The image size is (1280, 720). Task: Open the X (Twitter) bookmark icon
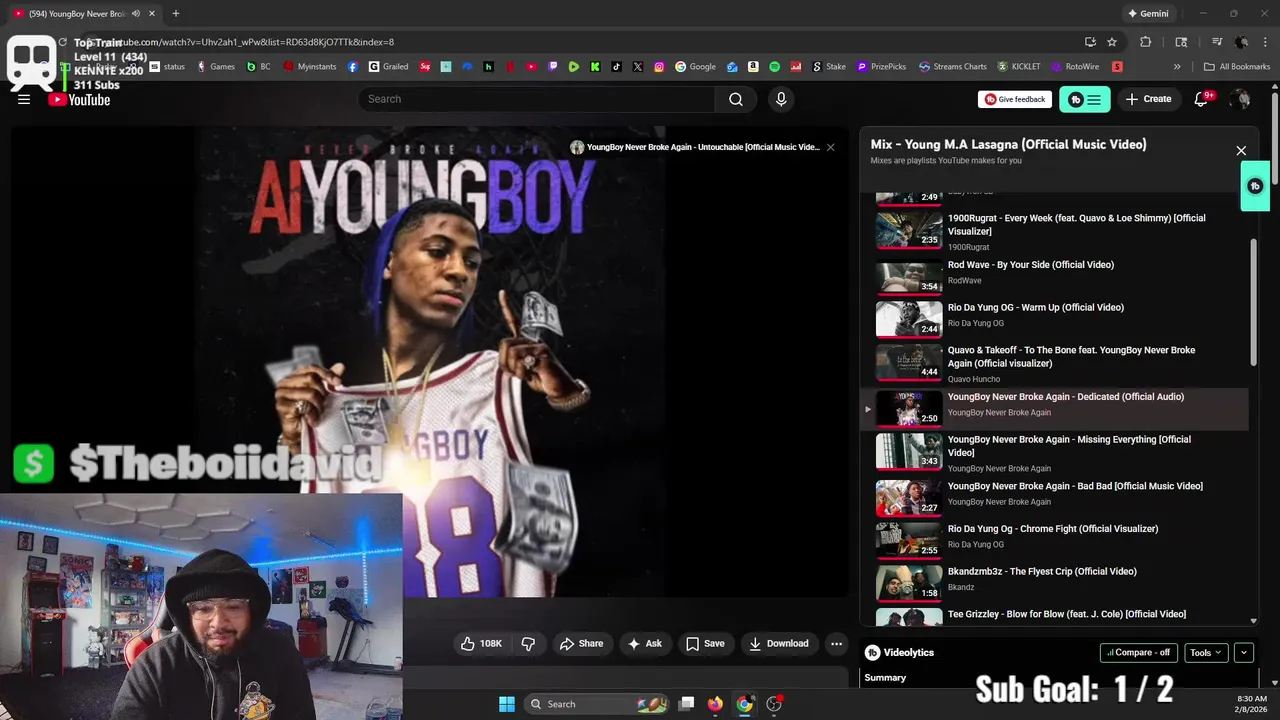(x=638, y=67)
